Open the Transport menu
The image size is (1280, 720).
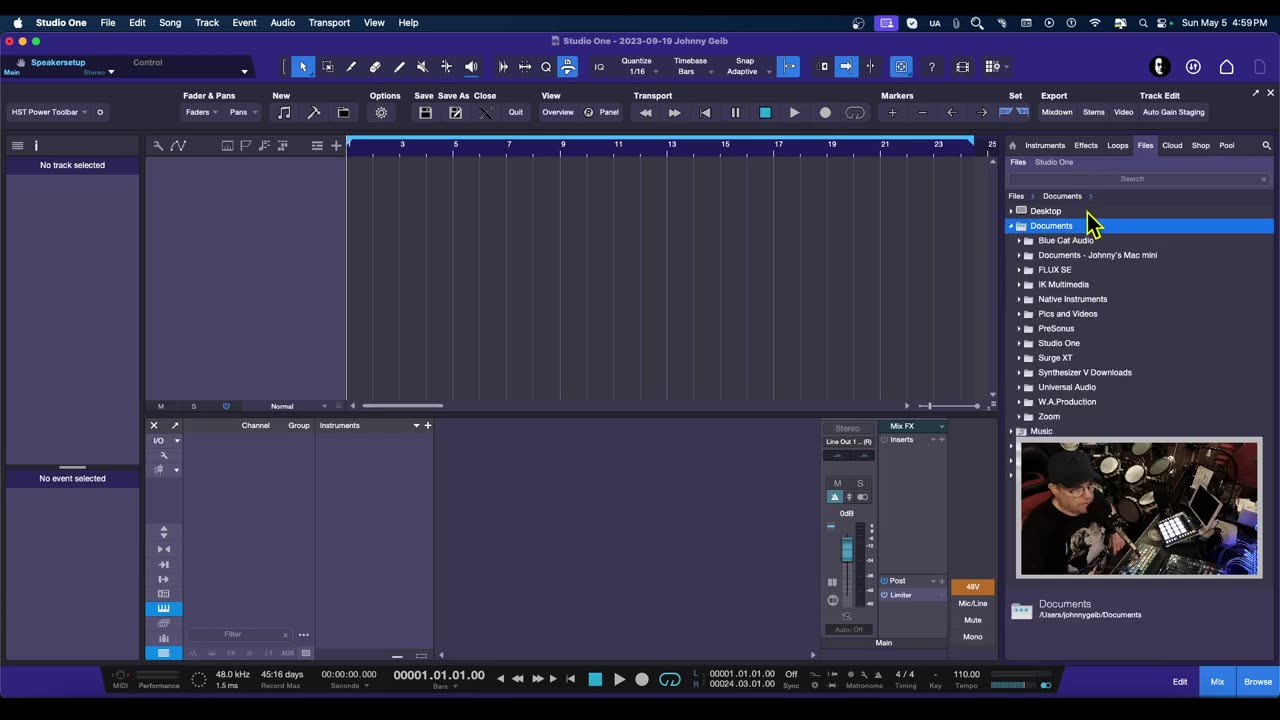pyautogui.click(x=329, y=22)
